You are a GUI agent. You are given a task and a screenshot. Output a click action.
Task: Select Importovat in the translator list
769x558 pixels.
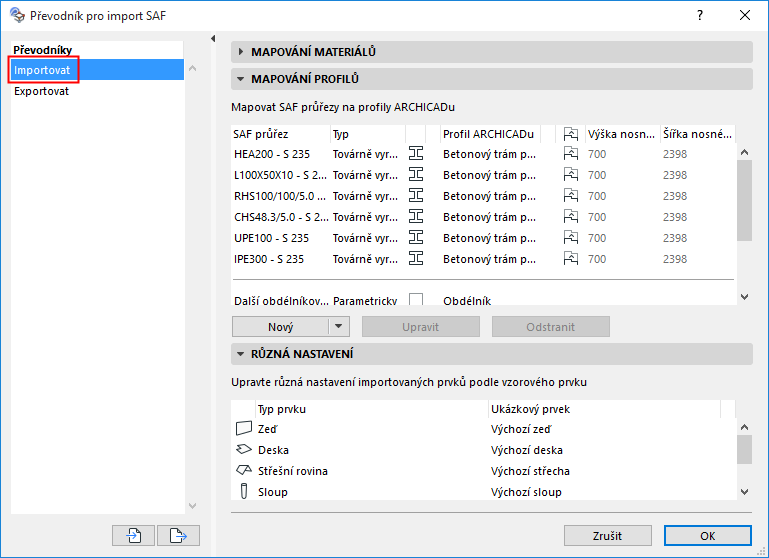click(x=42, y=70)
